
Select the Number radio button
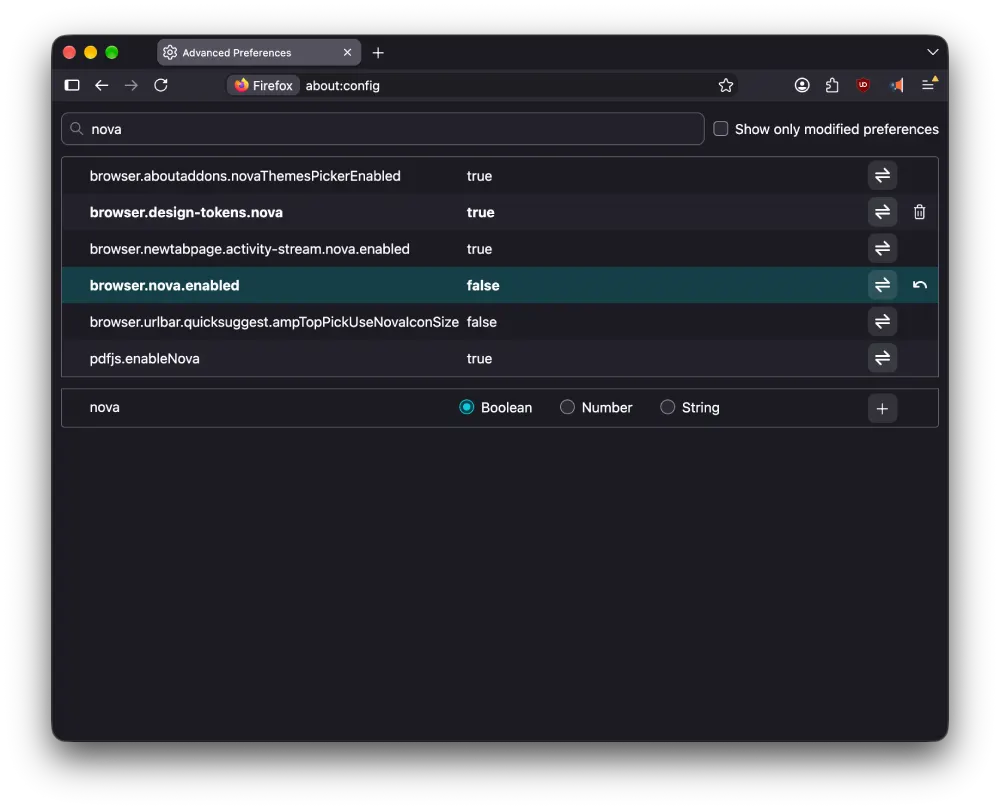(x=567, y=407)
